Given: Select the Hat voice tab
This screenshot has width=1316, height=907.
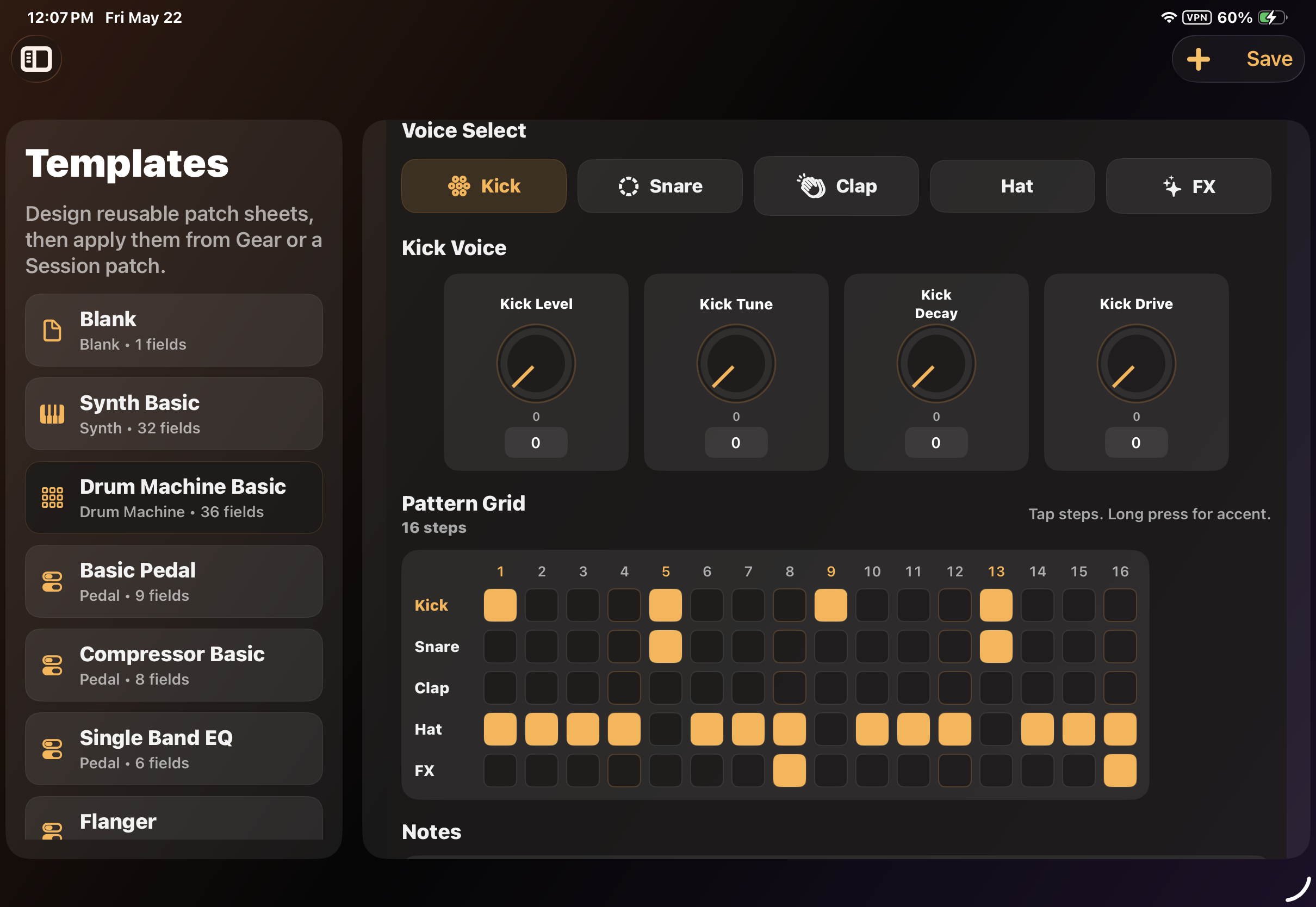Looking at the screenshot, I should point(1012,186).
